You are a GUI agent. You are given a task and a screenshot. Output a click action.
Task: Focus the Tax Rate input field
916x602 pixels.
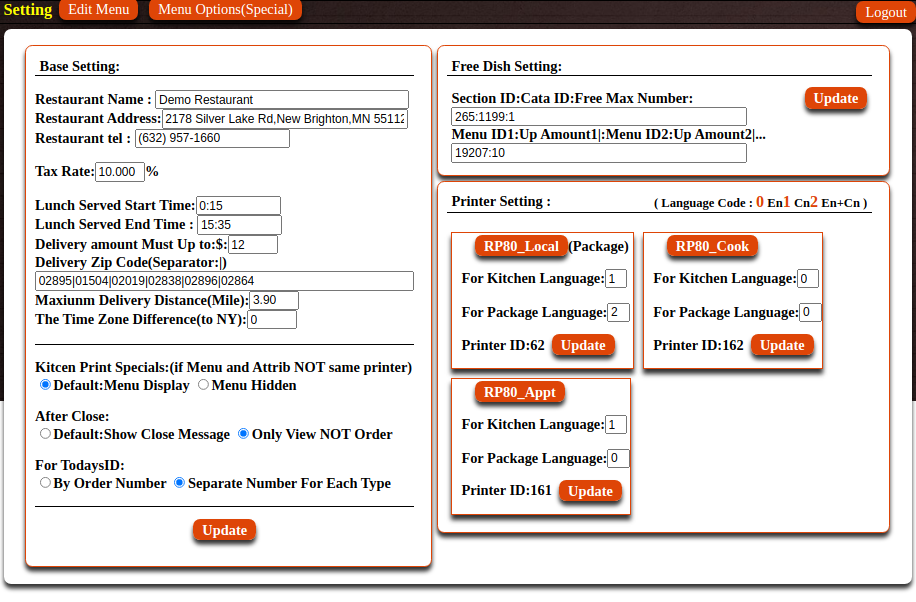pos(120,172)
